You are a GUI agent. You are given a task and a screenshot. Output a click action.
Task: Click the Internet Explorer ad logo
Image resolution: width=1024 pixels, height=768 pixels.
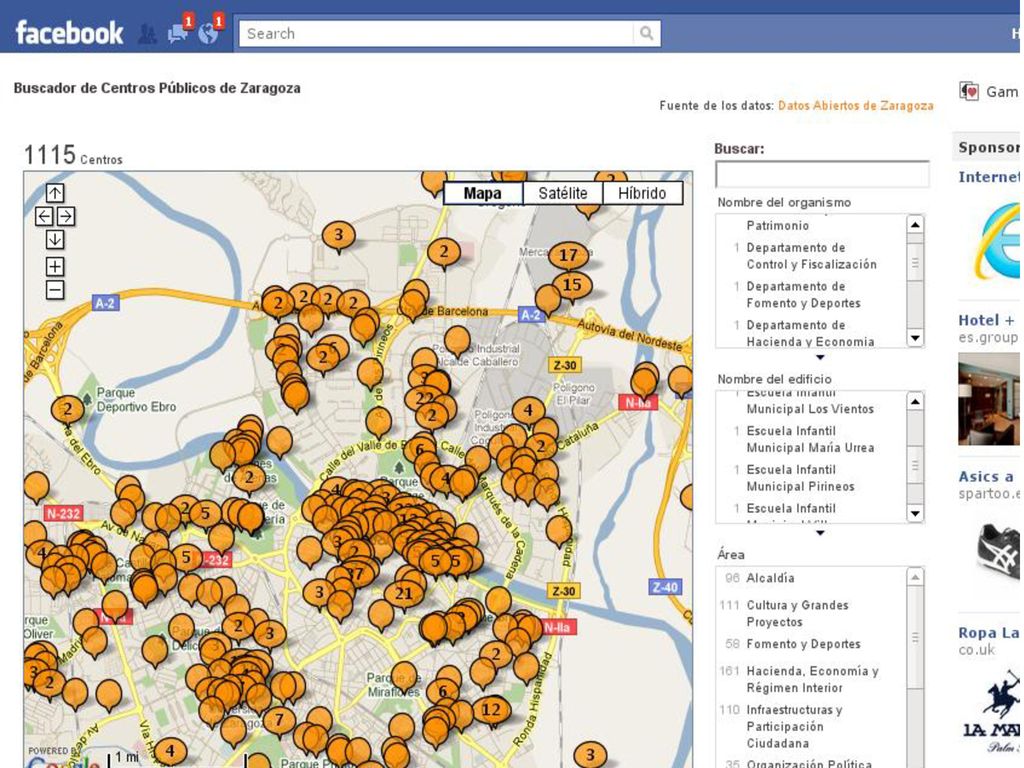click(998, 240)
